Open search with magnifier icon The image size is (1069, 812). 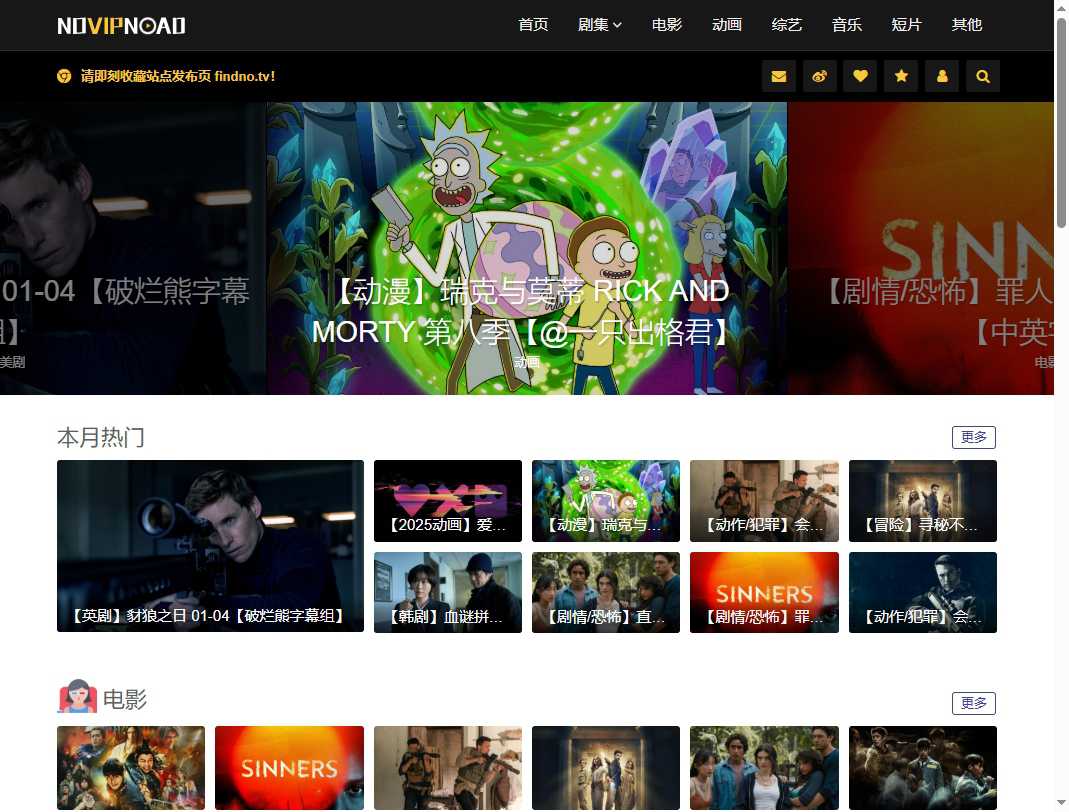983,76
